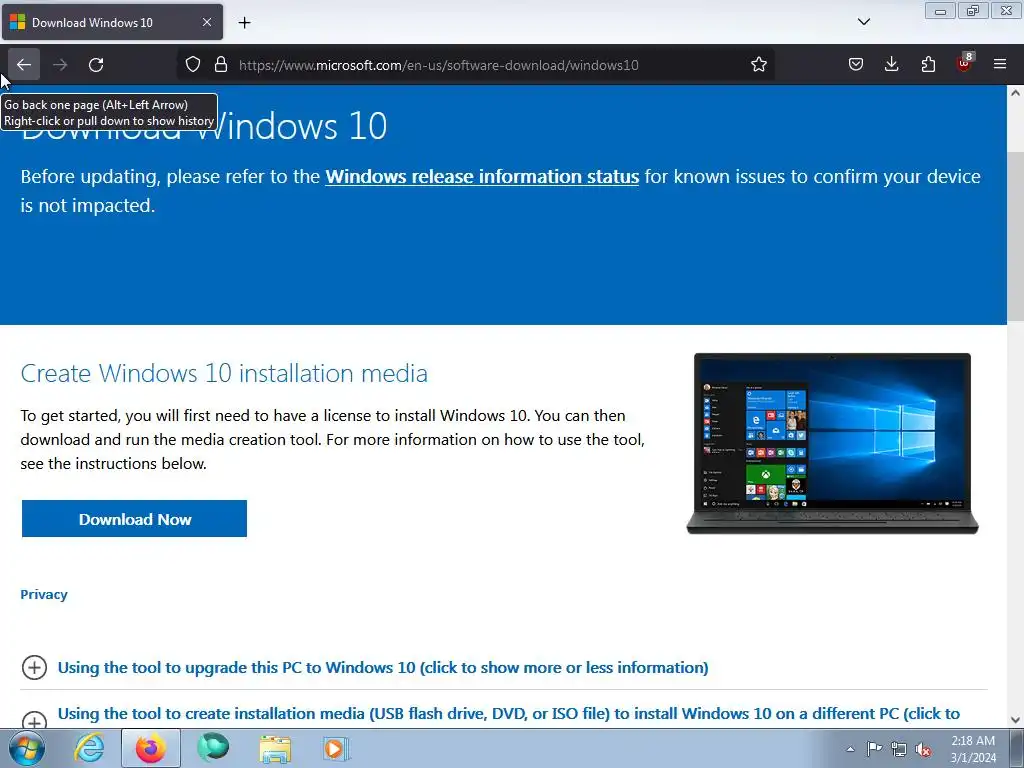The height and width of the screenshot is (768, 1024).
Task: Open the list all tabs dropdown chevron
Action: coord(863,22)
